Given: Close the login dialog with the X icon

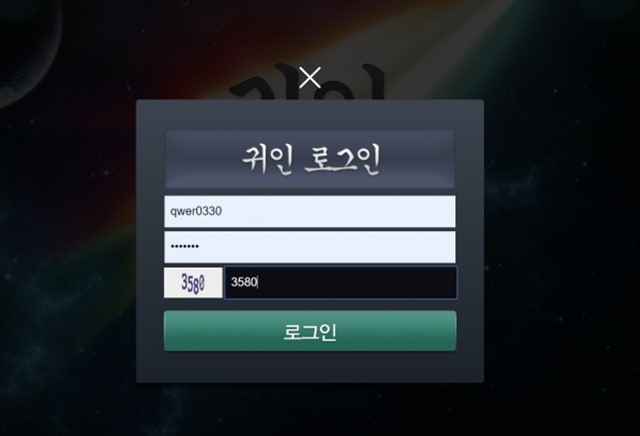Looking at the screenshot, I should coord(310,78).
